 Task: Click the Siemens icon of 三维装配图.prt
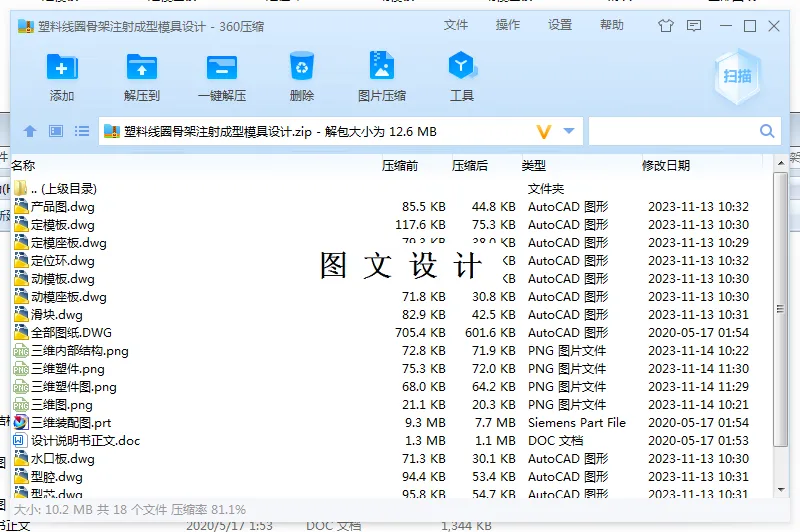coord(21,422)
